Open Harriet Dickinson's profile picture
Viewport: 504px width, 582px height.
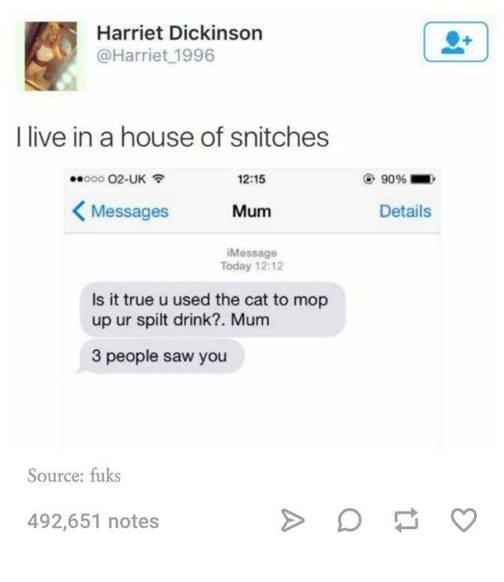tap(51, 56)
